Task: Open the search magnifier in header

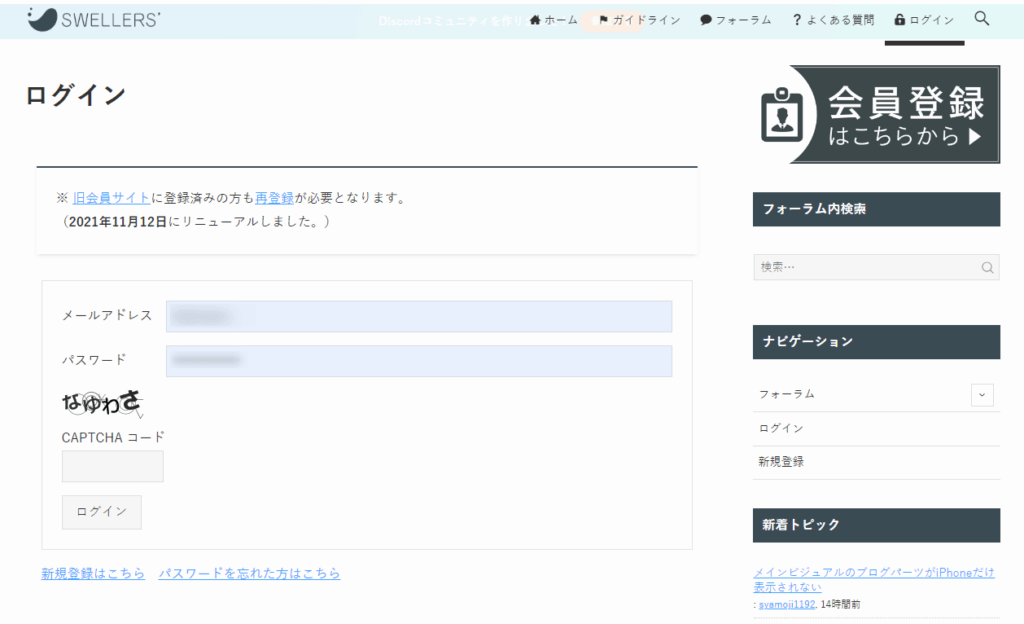Action: point(981,19)
